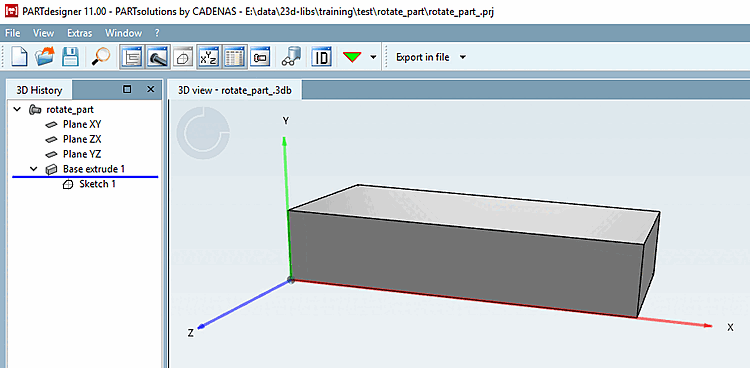750x368 pixels.
Task: Click the circular view rotation widget
Action: click(x=203, y=133)
